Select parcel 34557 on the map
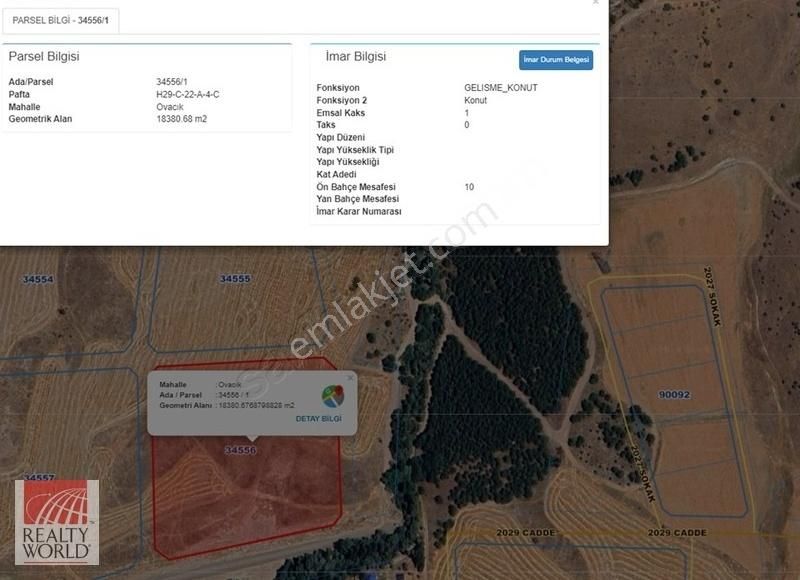800x580 pixels. (38, 478)
